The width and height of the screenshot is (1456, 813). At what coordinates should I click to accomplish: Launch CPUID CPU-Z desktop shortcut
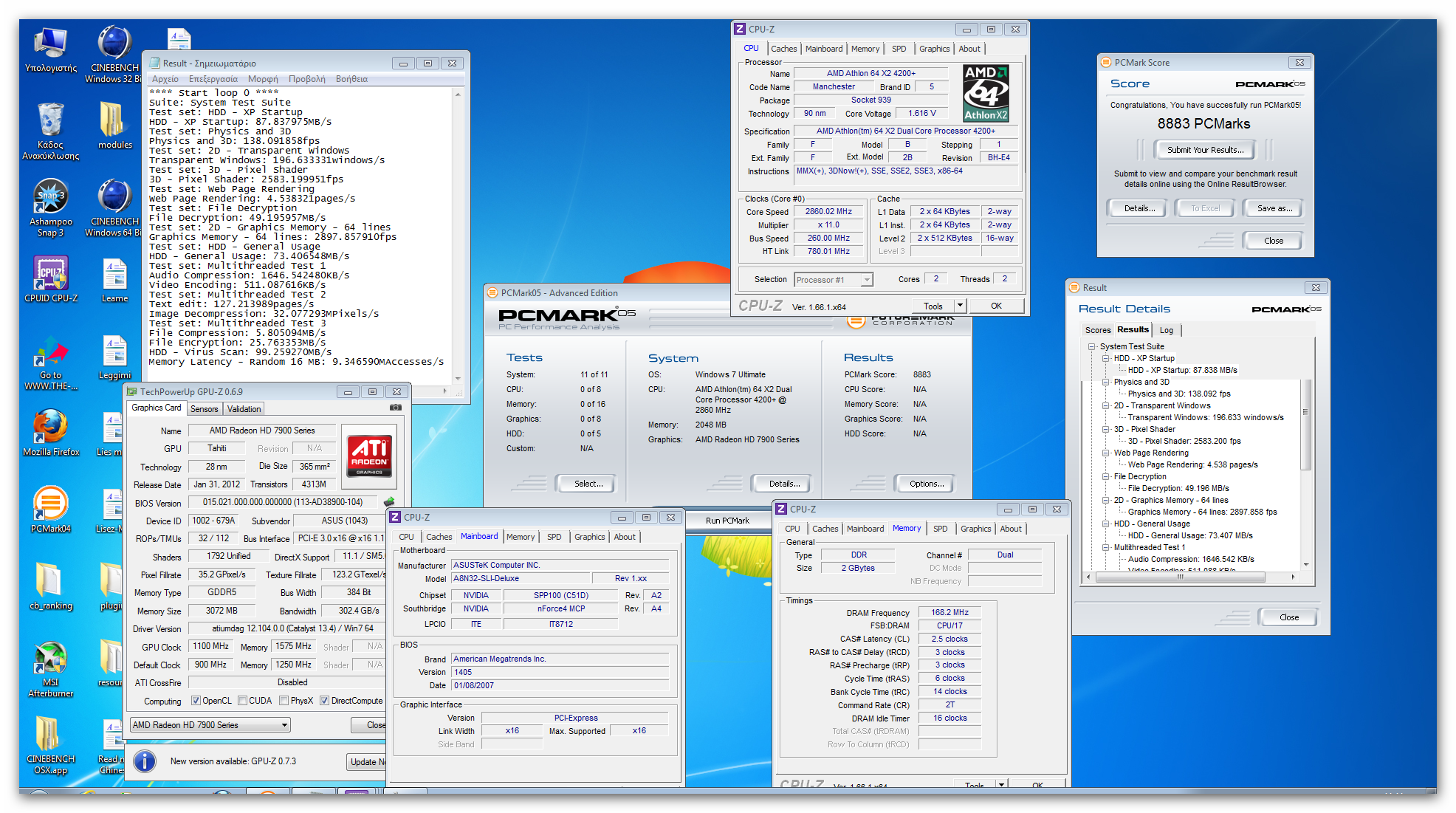[x=50, y=279]
